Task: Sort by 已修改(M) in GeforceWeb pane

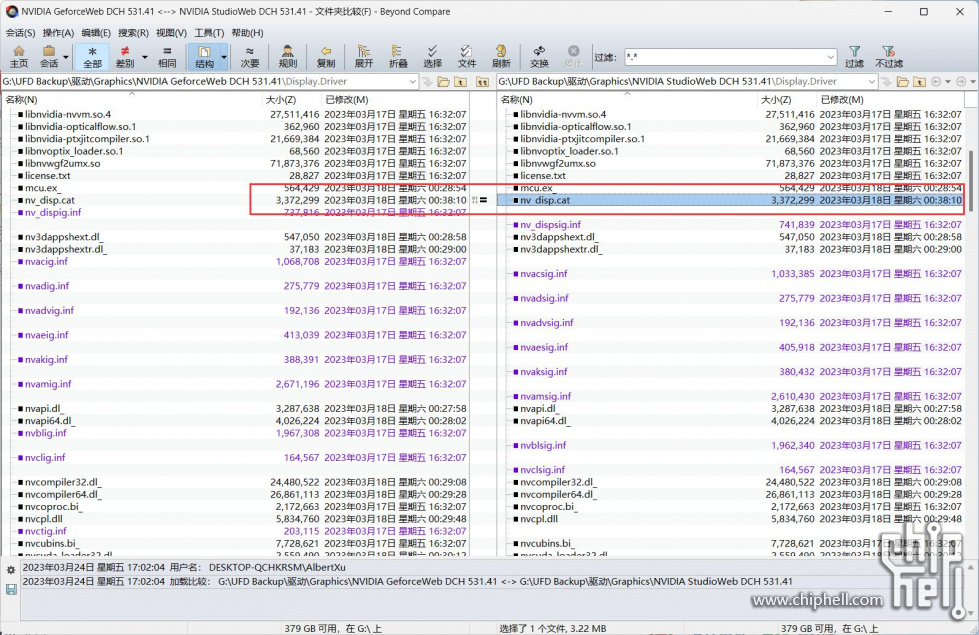Action: [x=395, y=100]
